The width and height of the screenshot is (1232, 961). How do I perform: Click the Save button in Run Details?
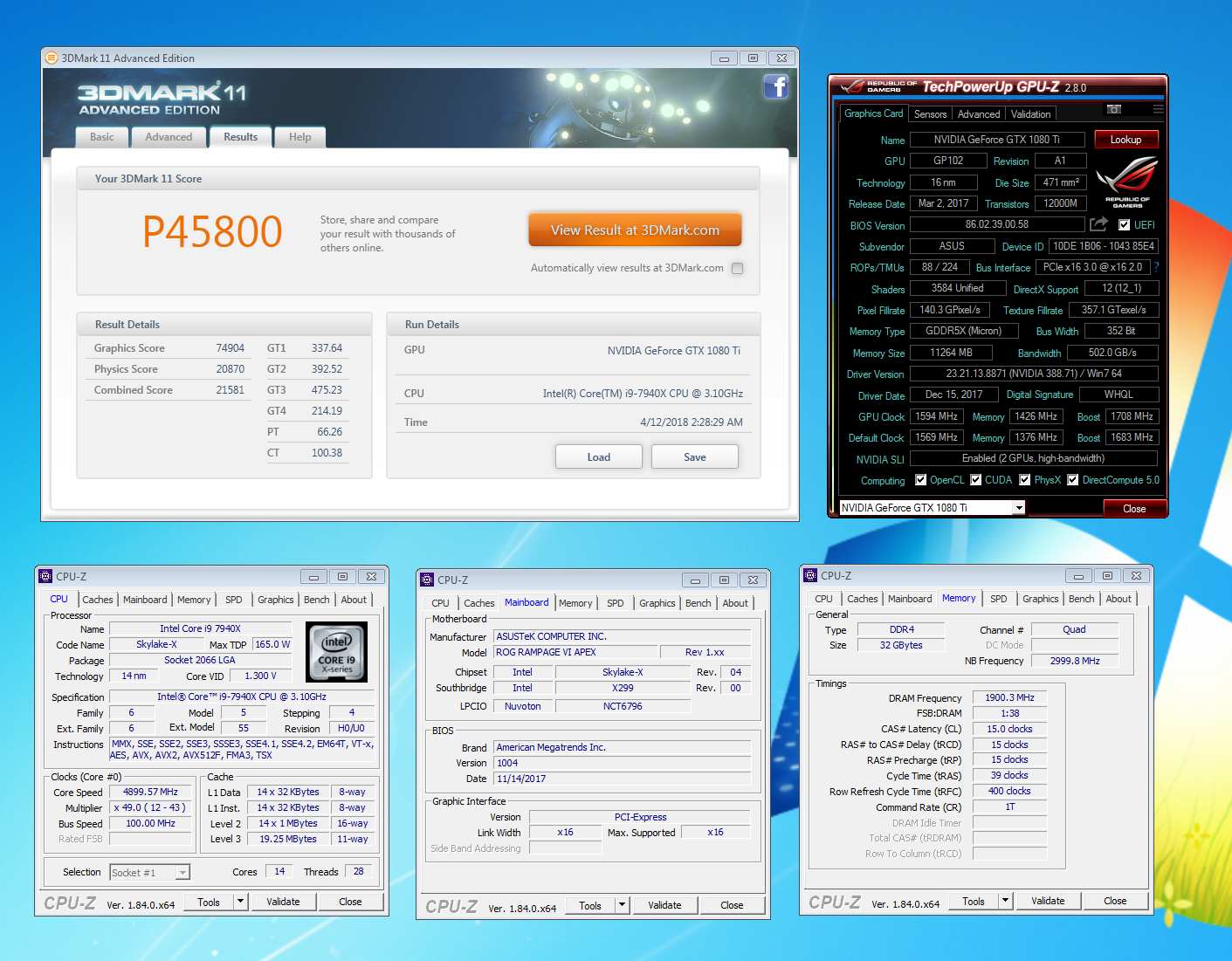[x=695, y=456]
